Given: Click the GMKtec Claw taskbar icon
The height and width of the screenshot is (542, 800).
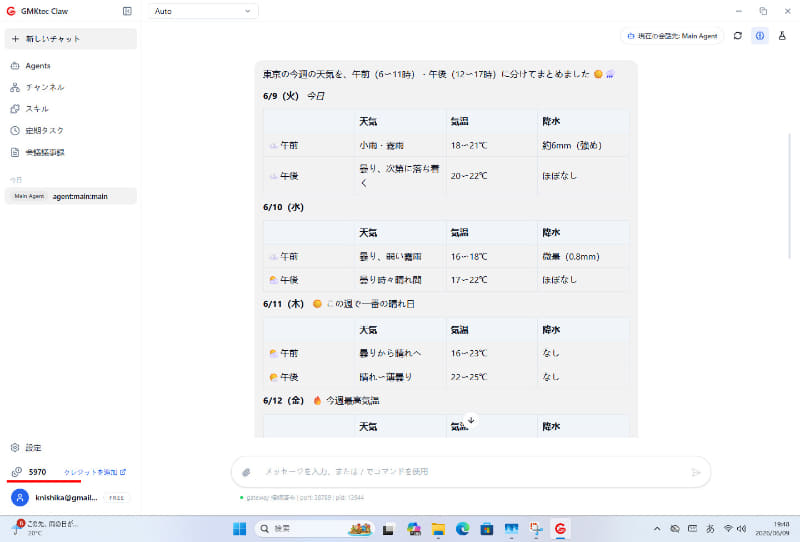Looking at the screenshot, I should click(560, 529).
